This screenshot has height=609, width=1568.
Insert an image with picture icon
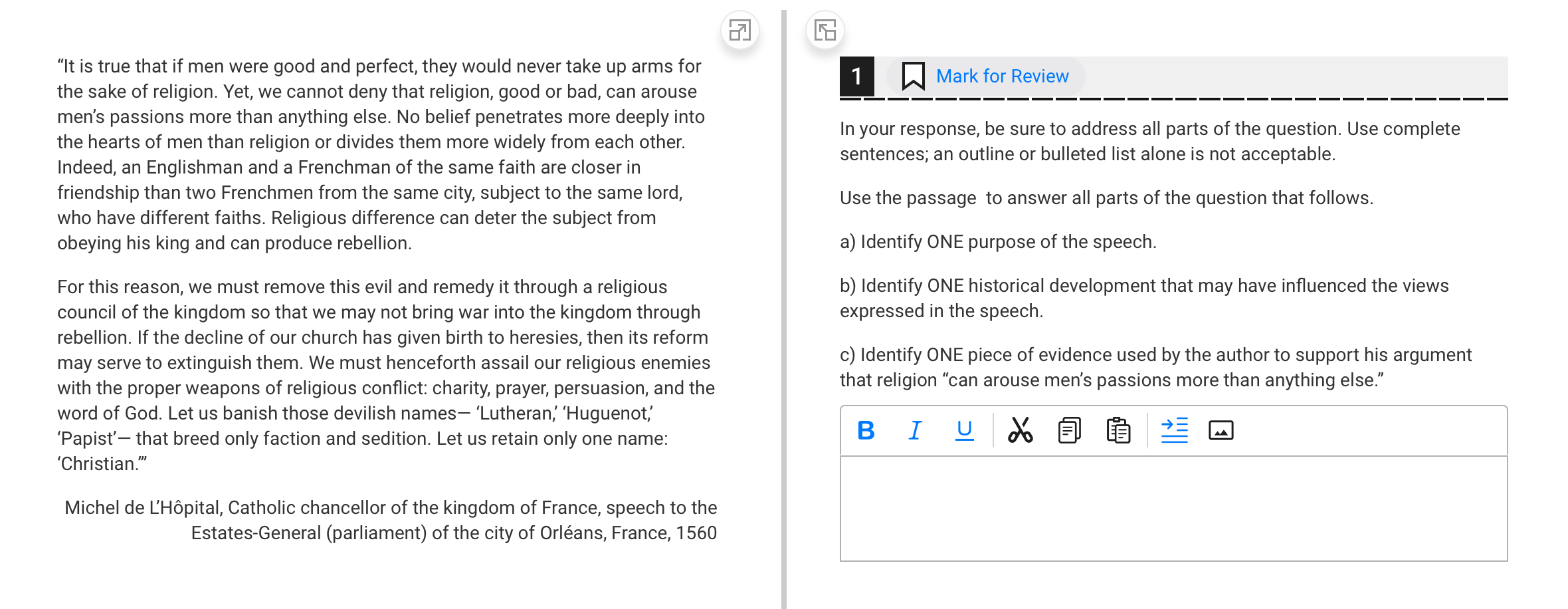point(1221,431)
